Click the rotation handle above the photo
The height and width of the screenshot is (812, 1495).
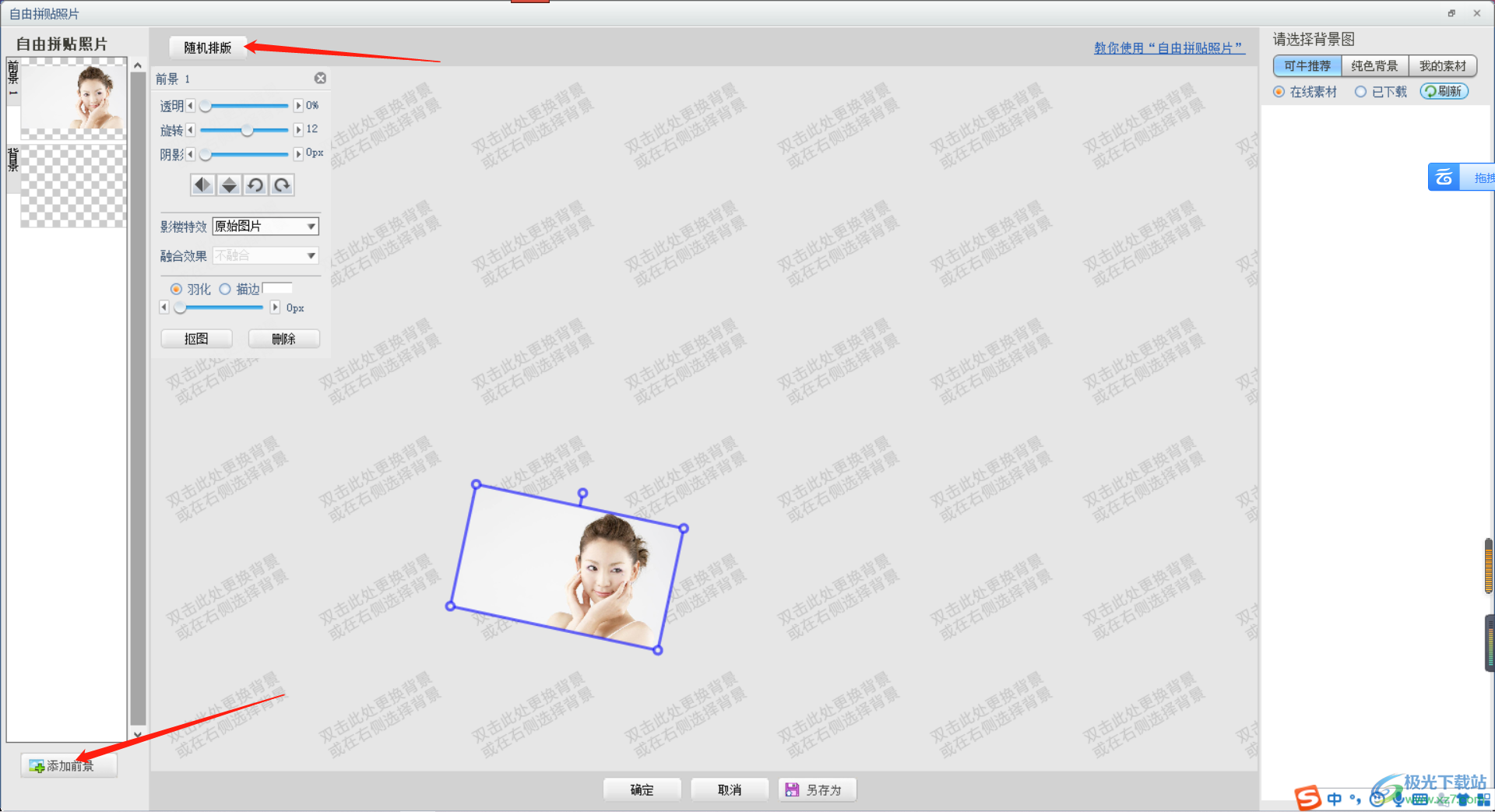click(x=582, y=494)
